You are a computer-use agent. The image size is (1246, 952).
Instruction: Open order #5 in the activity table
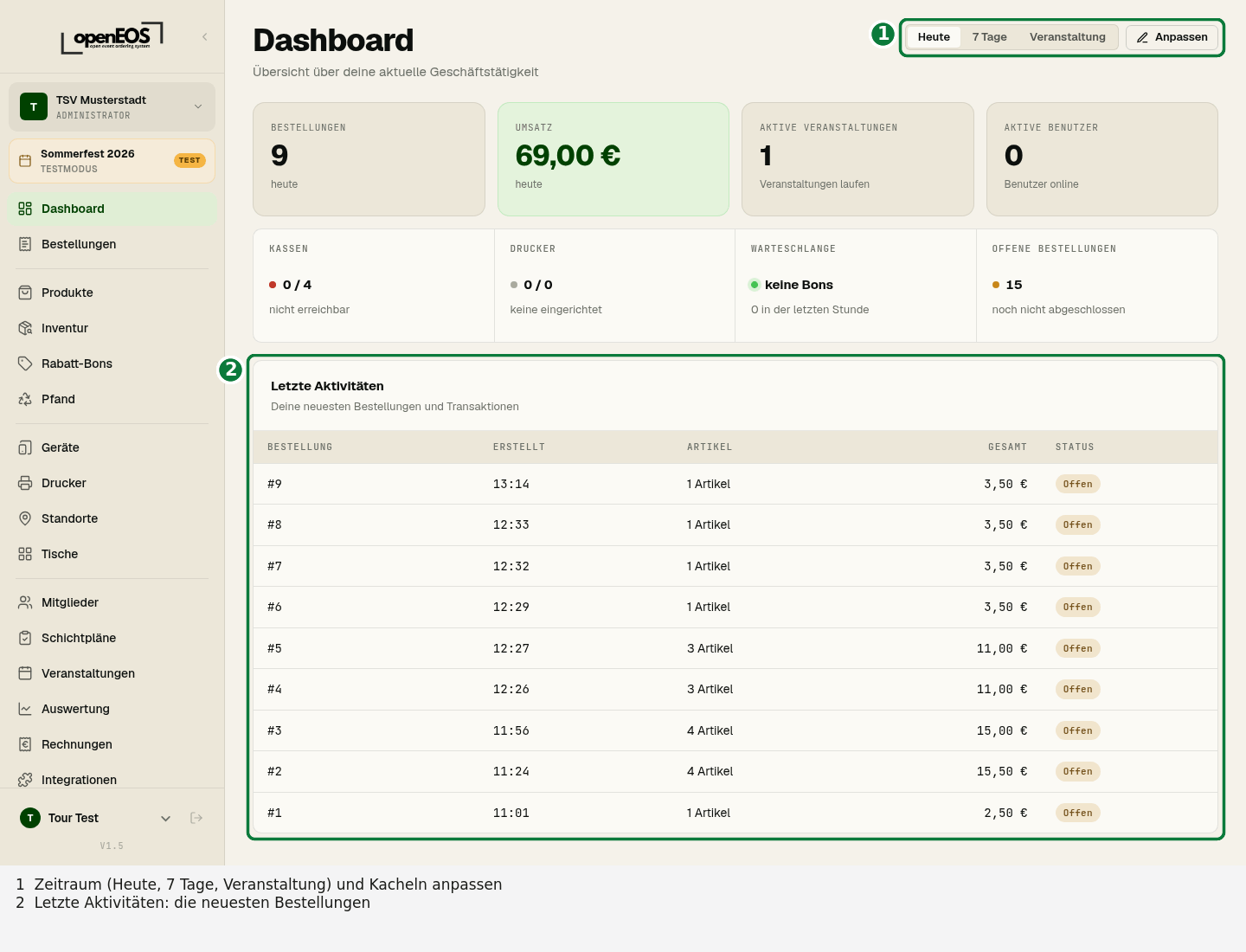[735, 648]
